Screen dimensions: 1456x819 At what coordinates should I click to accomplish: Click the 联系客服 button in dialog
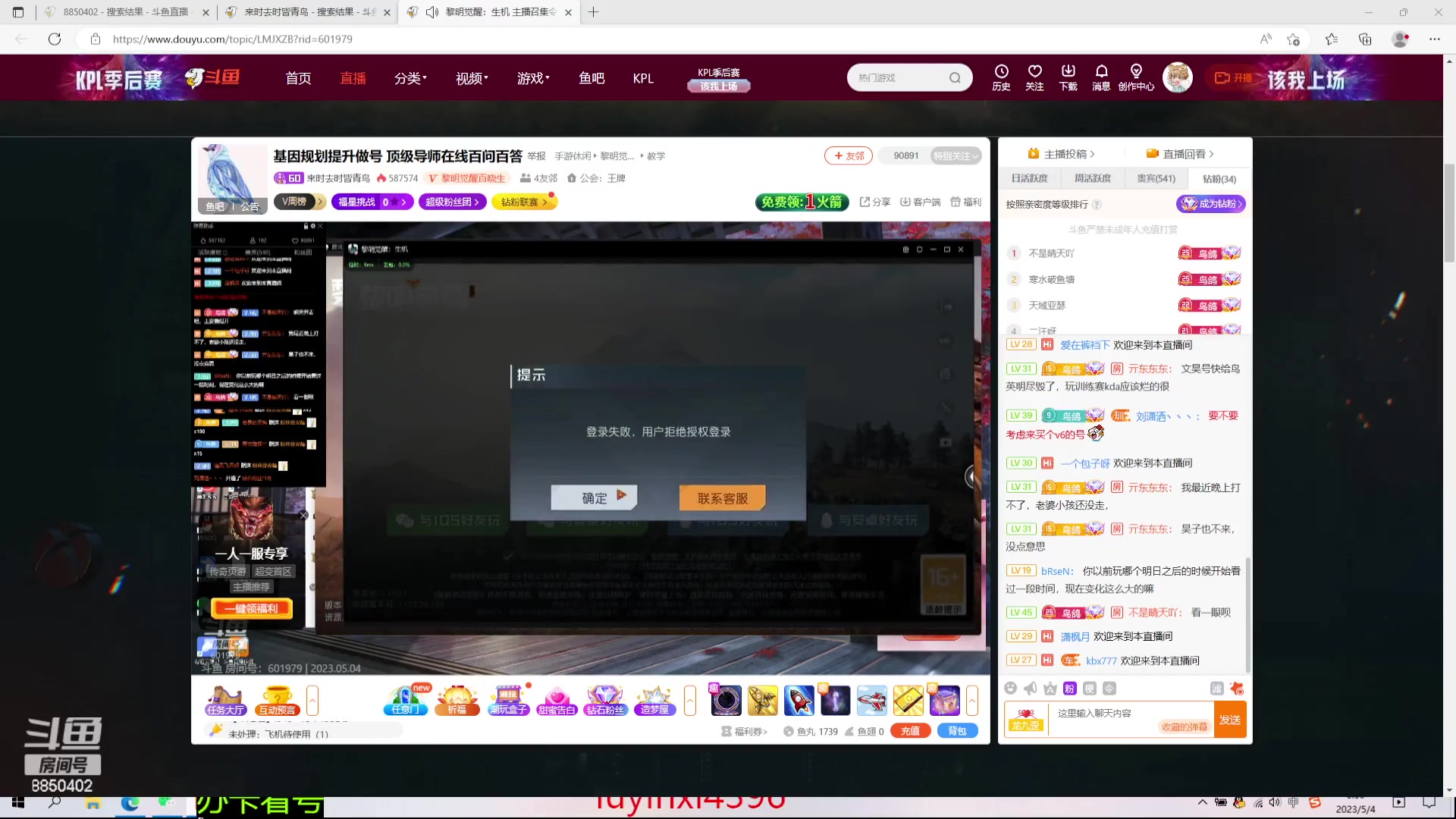pos(722,497)
